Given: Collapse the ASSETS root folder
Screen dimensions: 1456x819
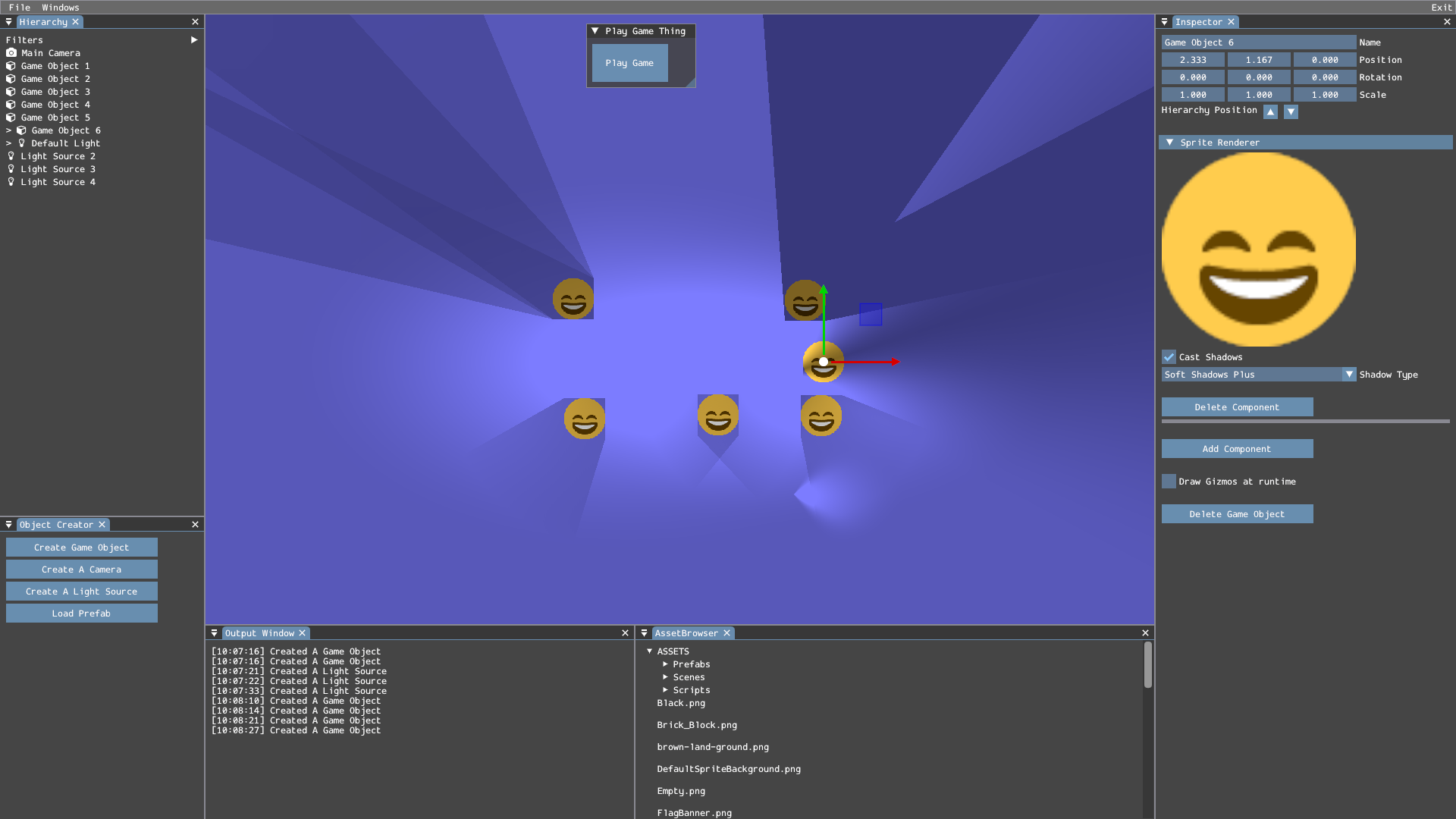Looking at the screenshot, I should tap(649, 651).
